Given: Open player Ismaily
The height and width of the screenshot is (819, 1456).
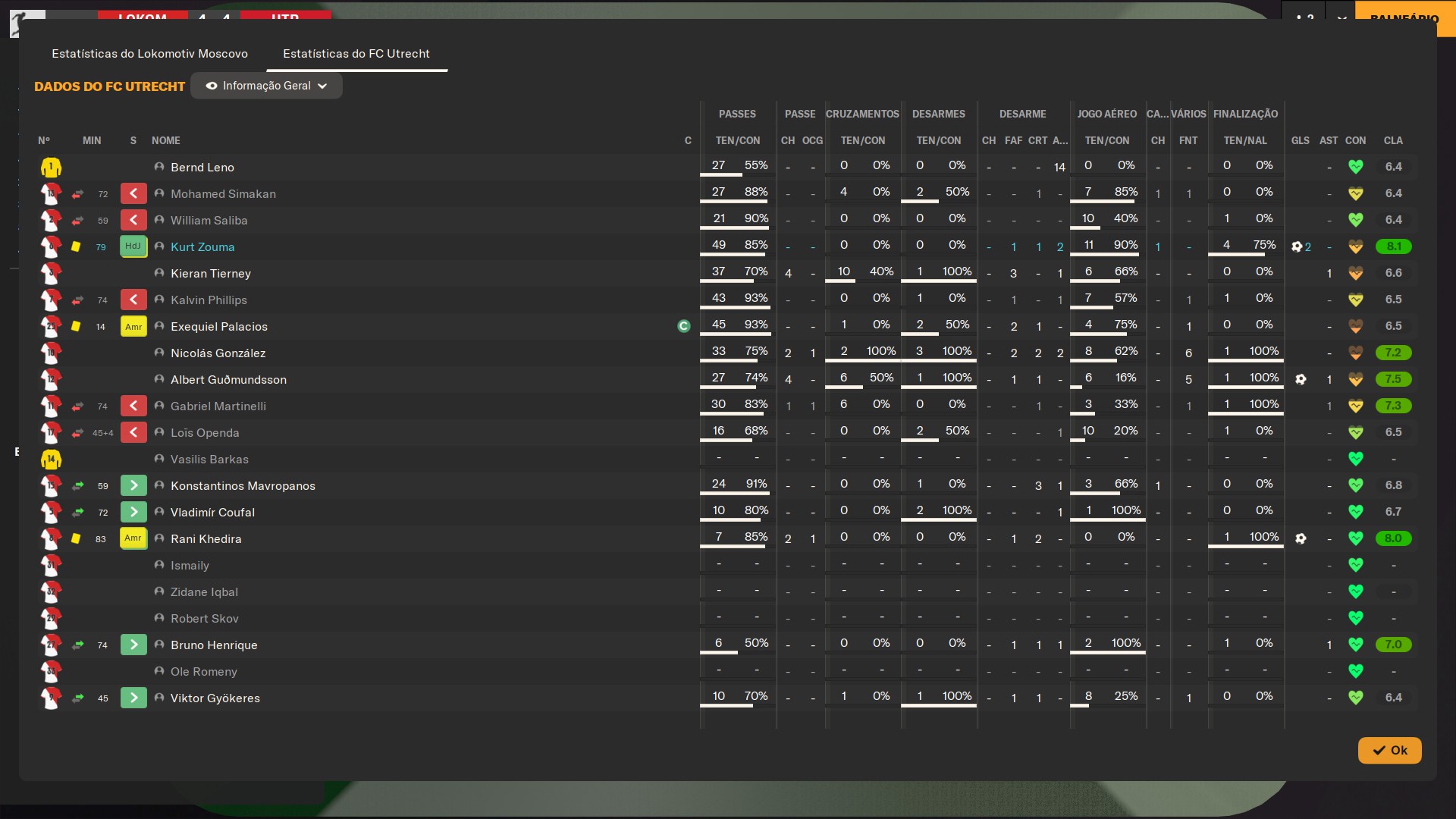Looking at the screenshot, I should pyautogui.click(x=190, y=566).
